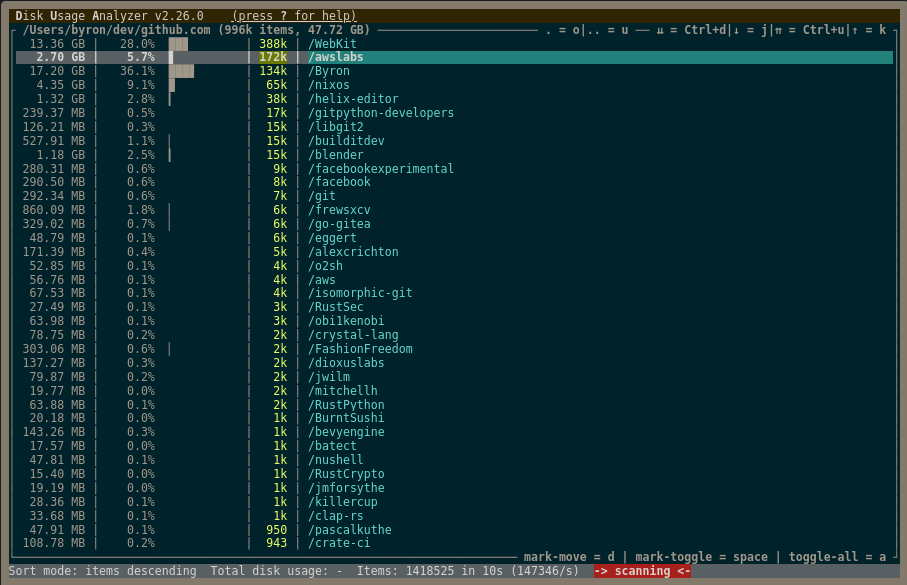This screenshot has width=907, height=585.
Task: Click the /FashionFreedom entry
Action: [x=454, y=348]
